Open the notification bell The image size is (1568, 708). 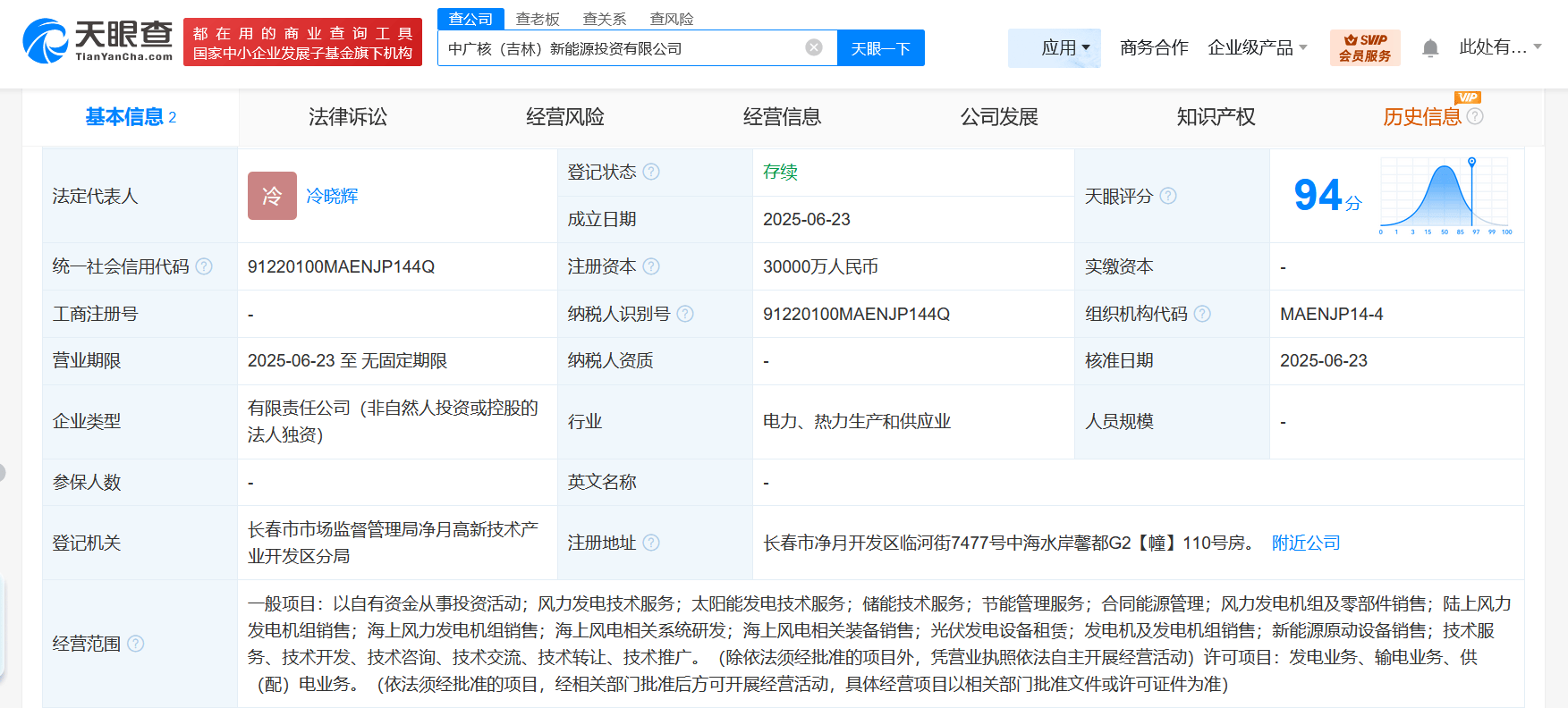pos(1430,48)
